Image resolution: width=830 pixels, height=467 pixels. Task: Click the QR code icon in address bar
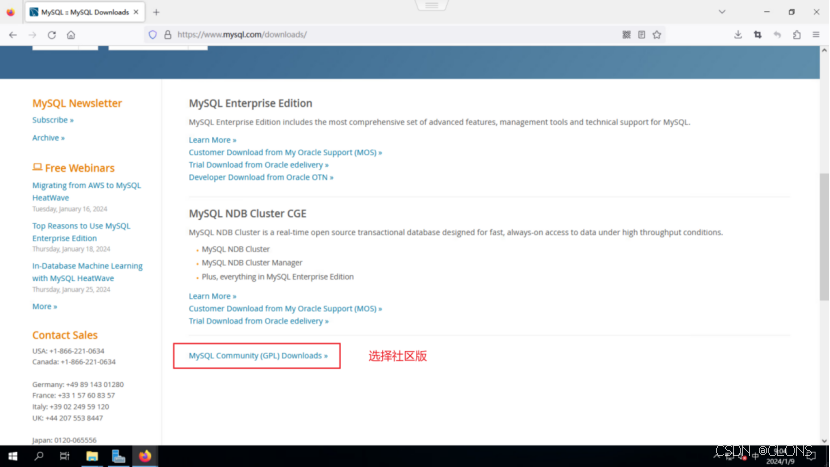tap(626, 35)
